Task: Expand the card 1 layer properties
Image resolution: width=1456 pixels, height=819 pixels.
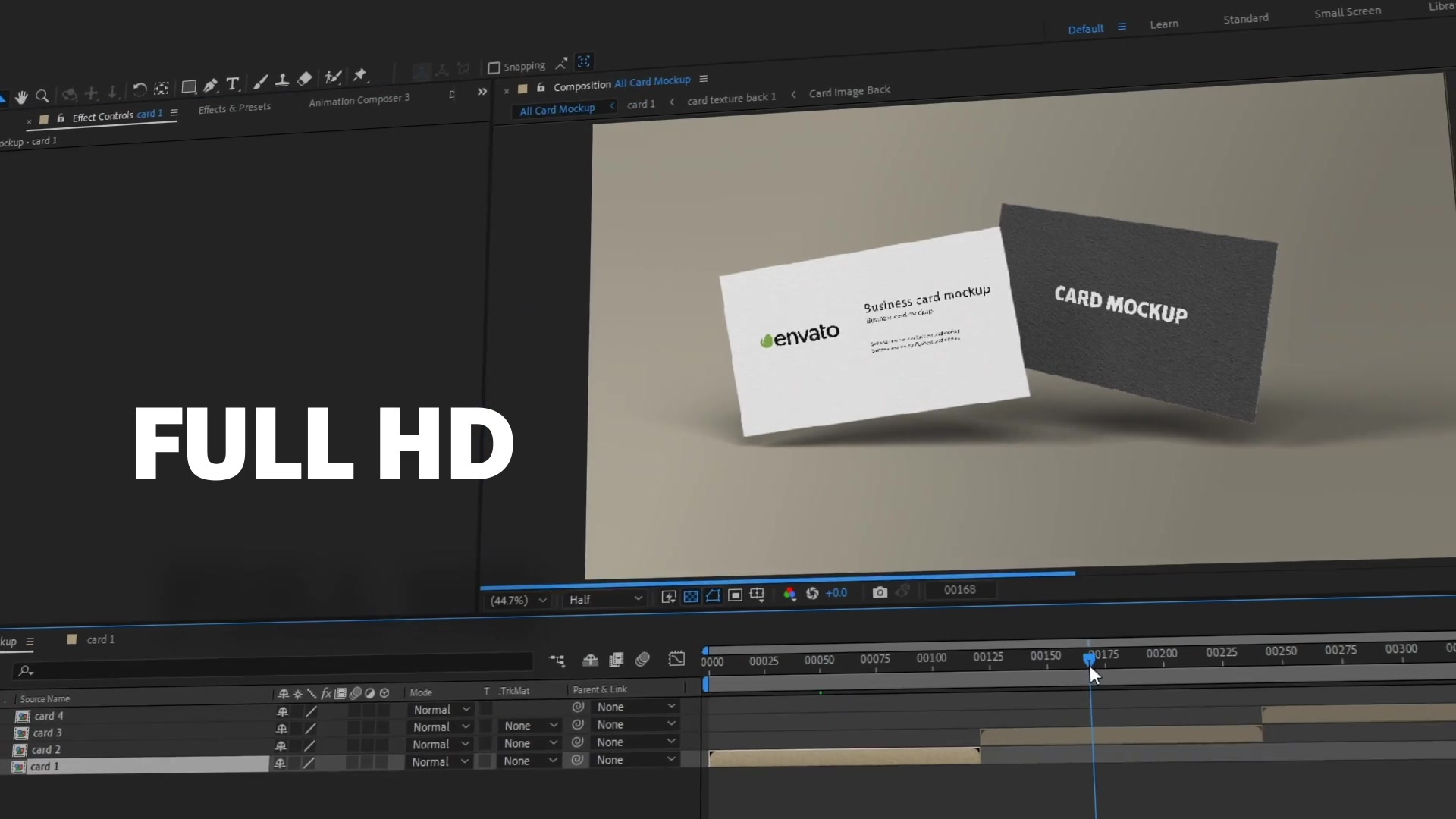Action: click(x=7, y=767)
